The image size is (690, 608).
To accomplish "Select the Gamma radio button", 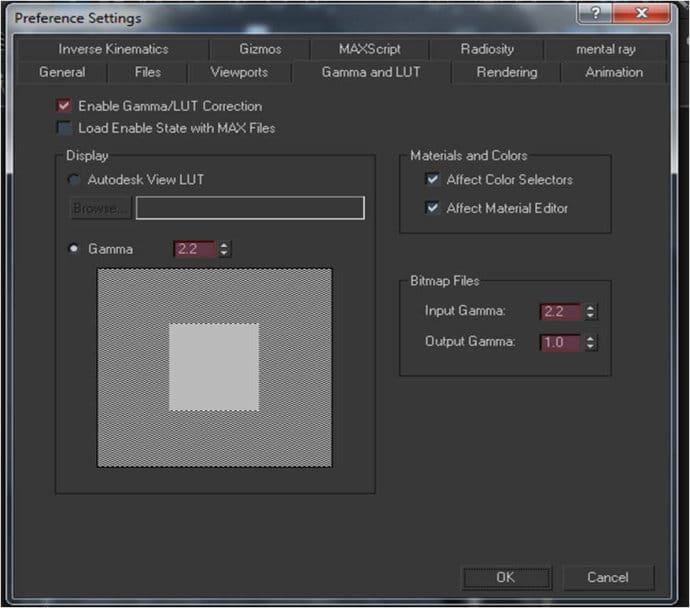I will point(73,249).
